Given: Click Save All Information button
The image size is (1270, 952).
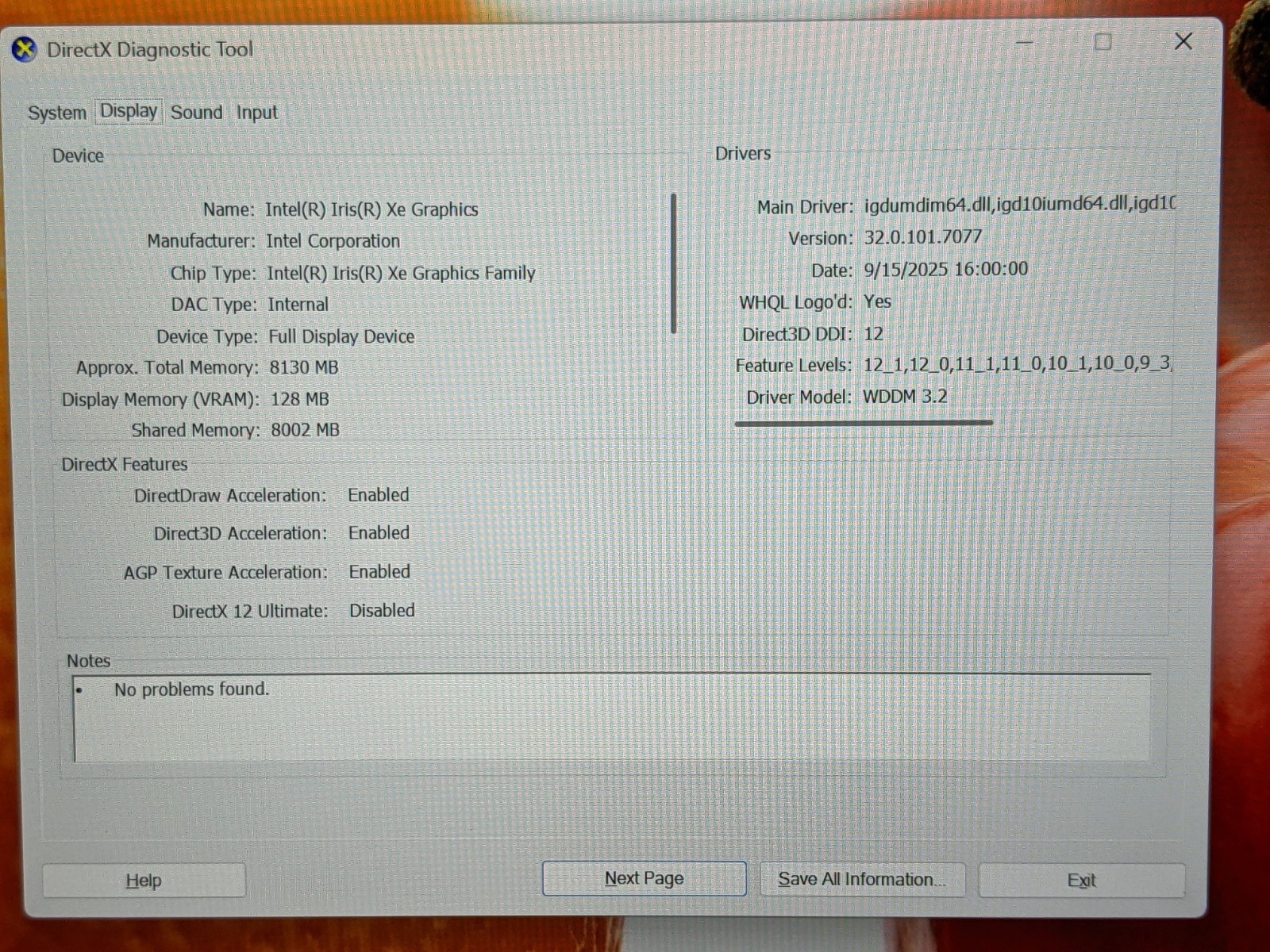Looking at the screenshot, I should (x=862, y=879).
